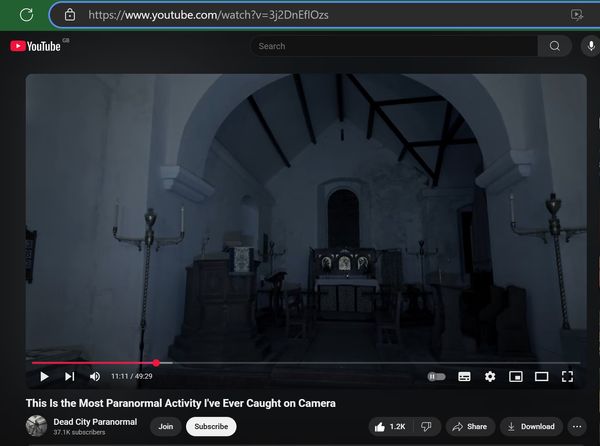Skip to the next video
This screenshot has height=446, width=600.
pos(69,376)
